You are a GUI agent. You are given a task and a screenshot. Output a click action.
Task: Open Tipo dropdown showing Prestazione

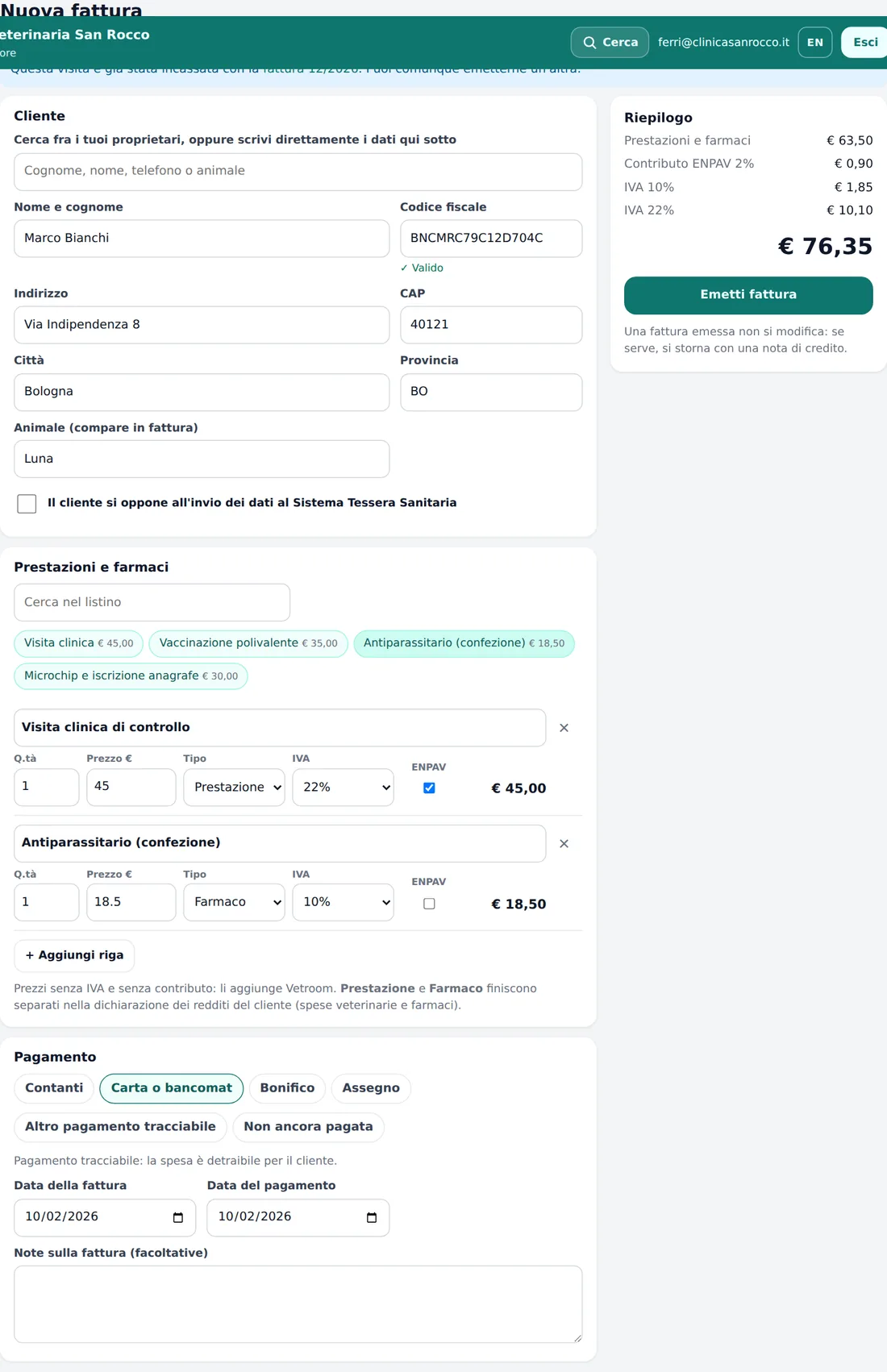pyautogui.click(x=234, y=787)
